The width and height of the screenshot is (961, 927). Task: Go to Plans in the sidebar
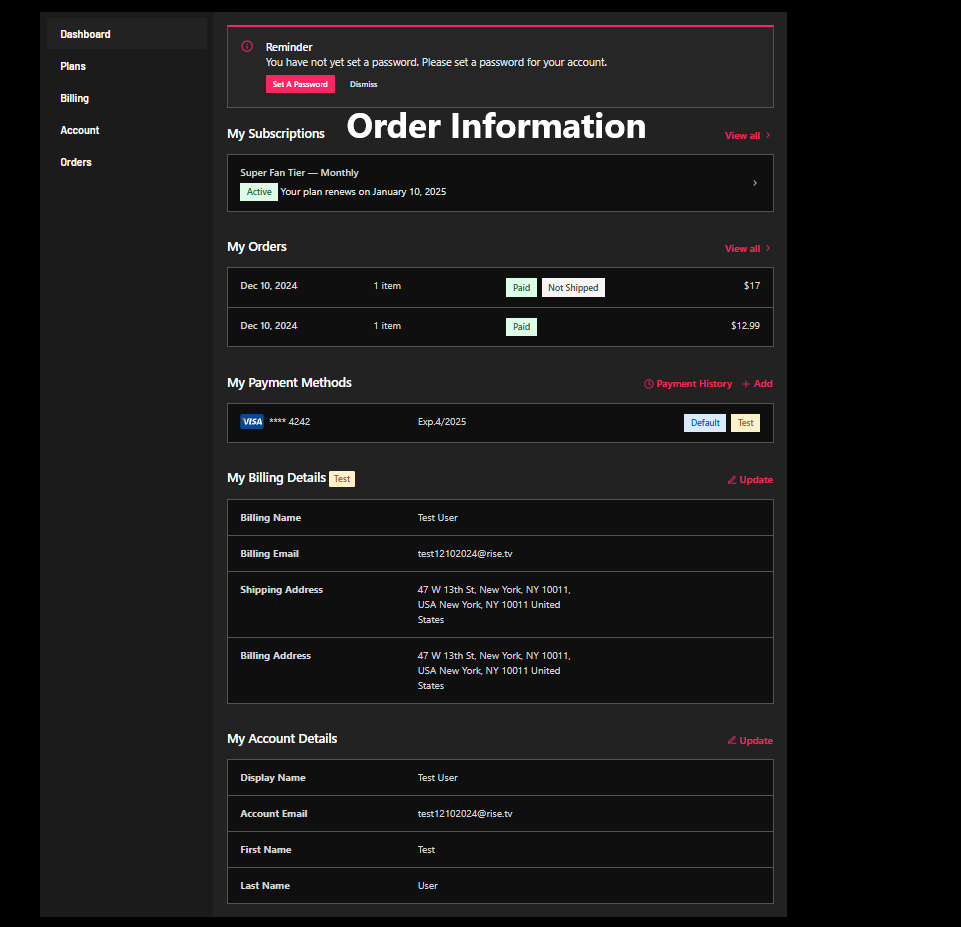pos(73,66)
